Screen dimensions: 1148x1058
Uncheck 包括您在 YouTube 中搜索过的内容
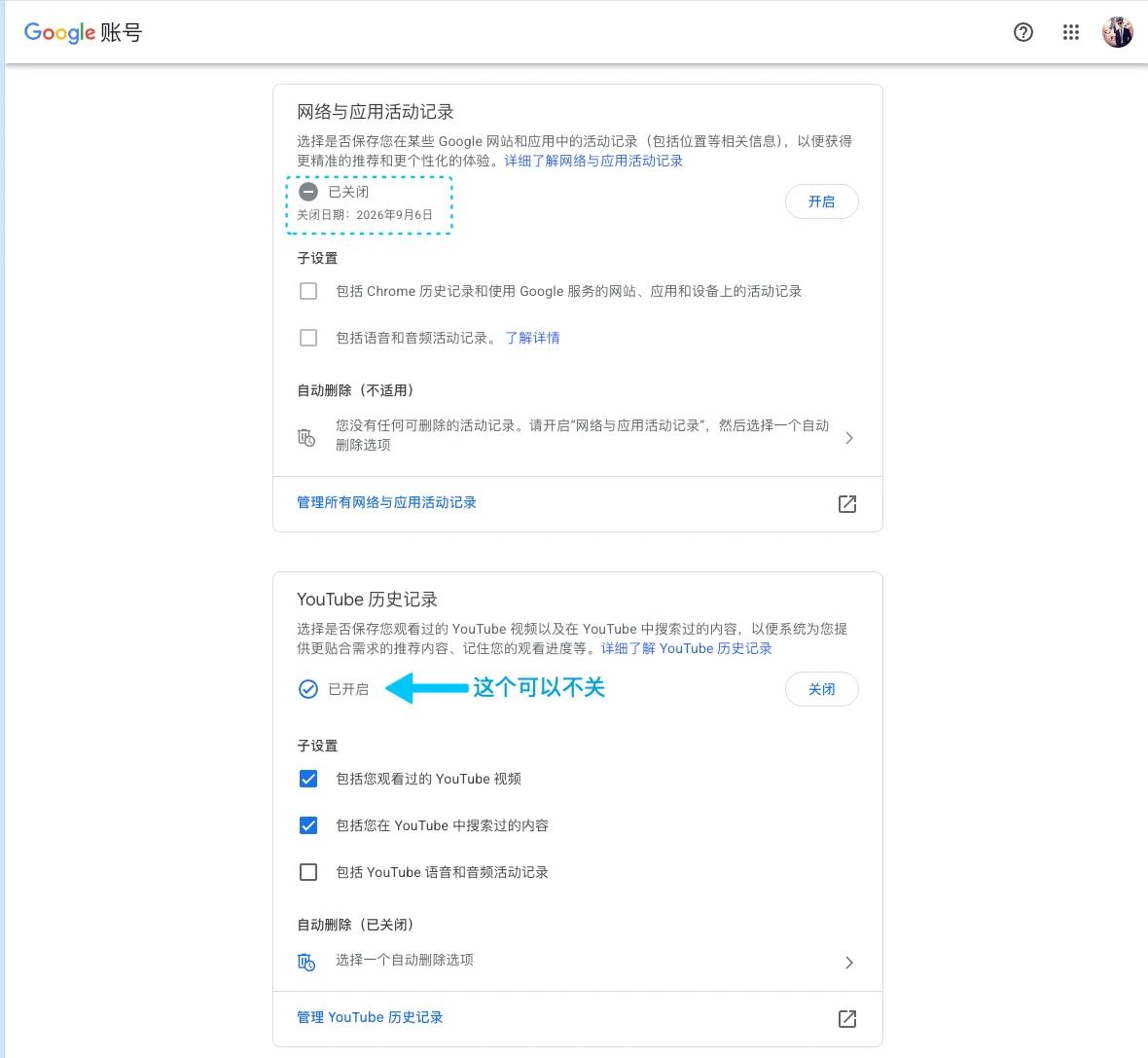308,825
